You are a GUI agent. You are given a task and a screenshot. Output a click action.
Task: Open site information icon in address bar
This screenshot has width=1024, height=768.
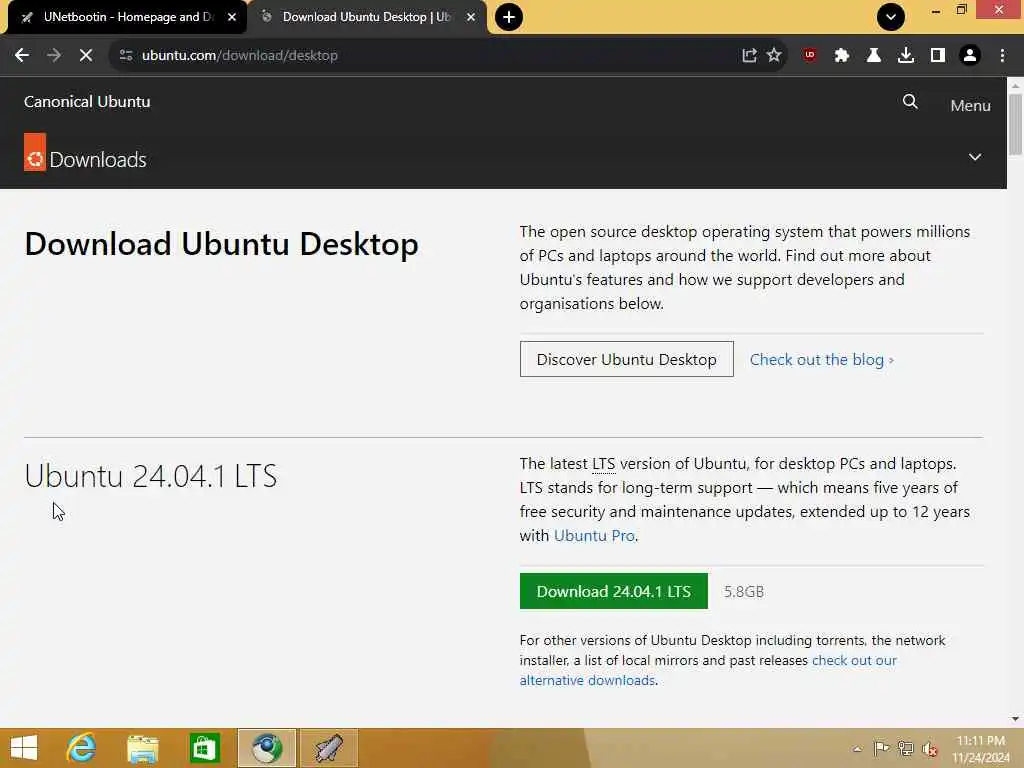[126, 56]
